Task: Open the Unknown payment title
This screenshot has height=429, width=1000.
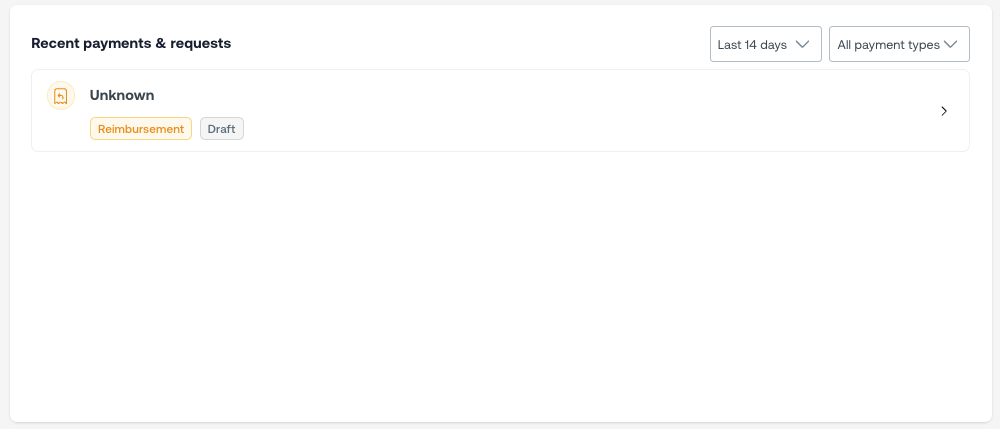Action: 122,95
